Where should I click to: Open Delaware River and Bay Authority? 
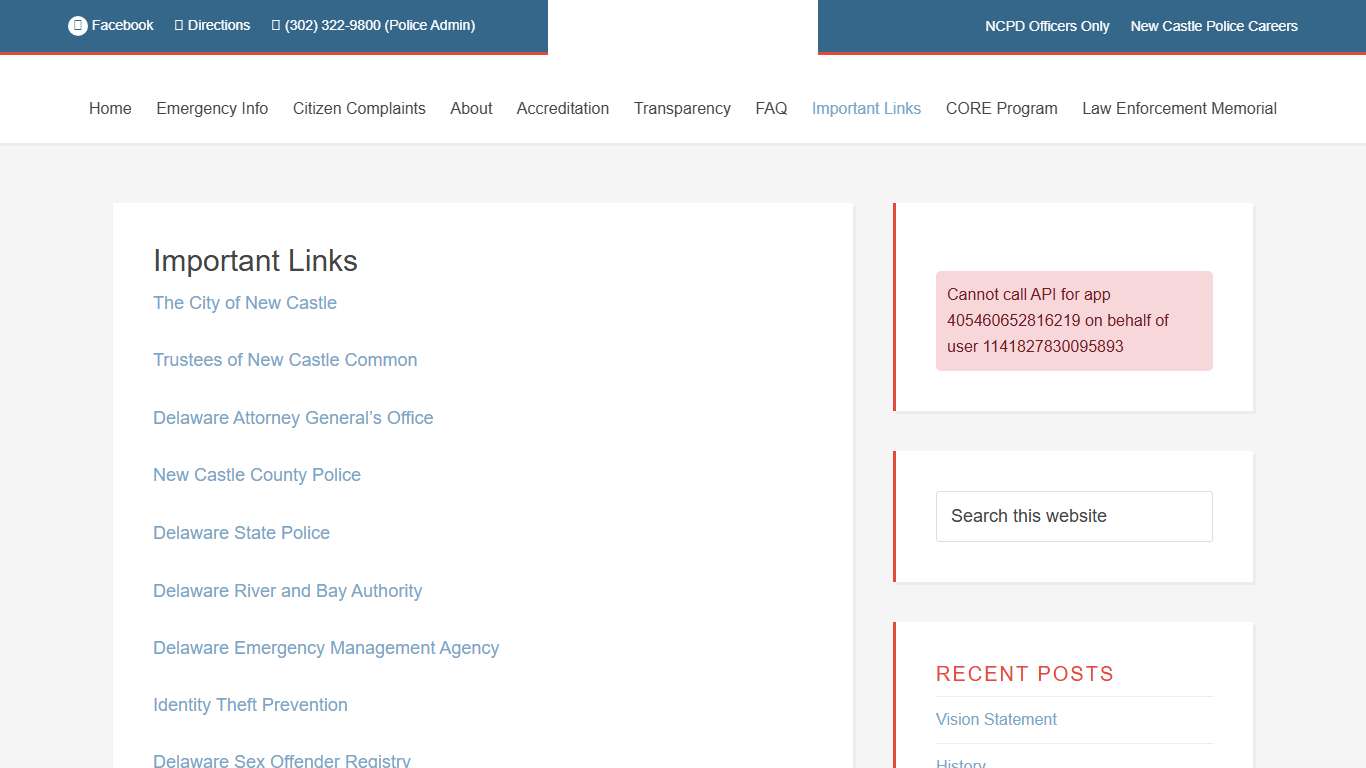tap(287, 591)
